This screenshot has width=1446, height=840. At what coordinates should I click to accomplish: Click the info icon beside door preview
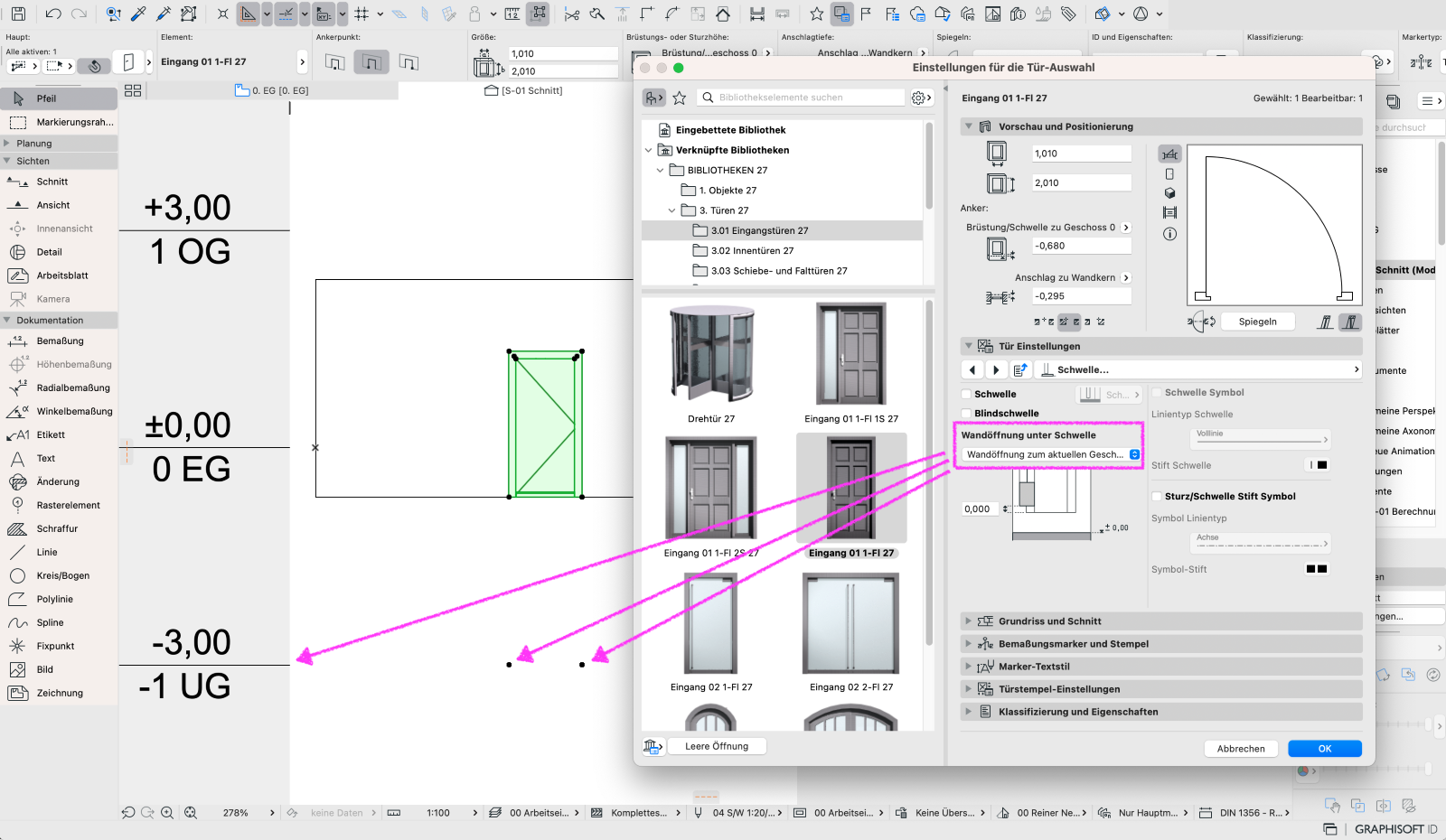click(x=1169, y=234)
